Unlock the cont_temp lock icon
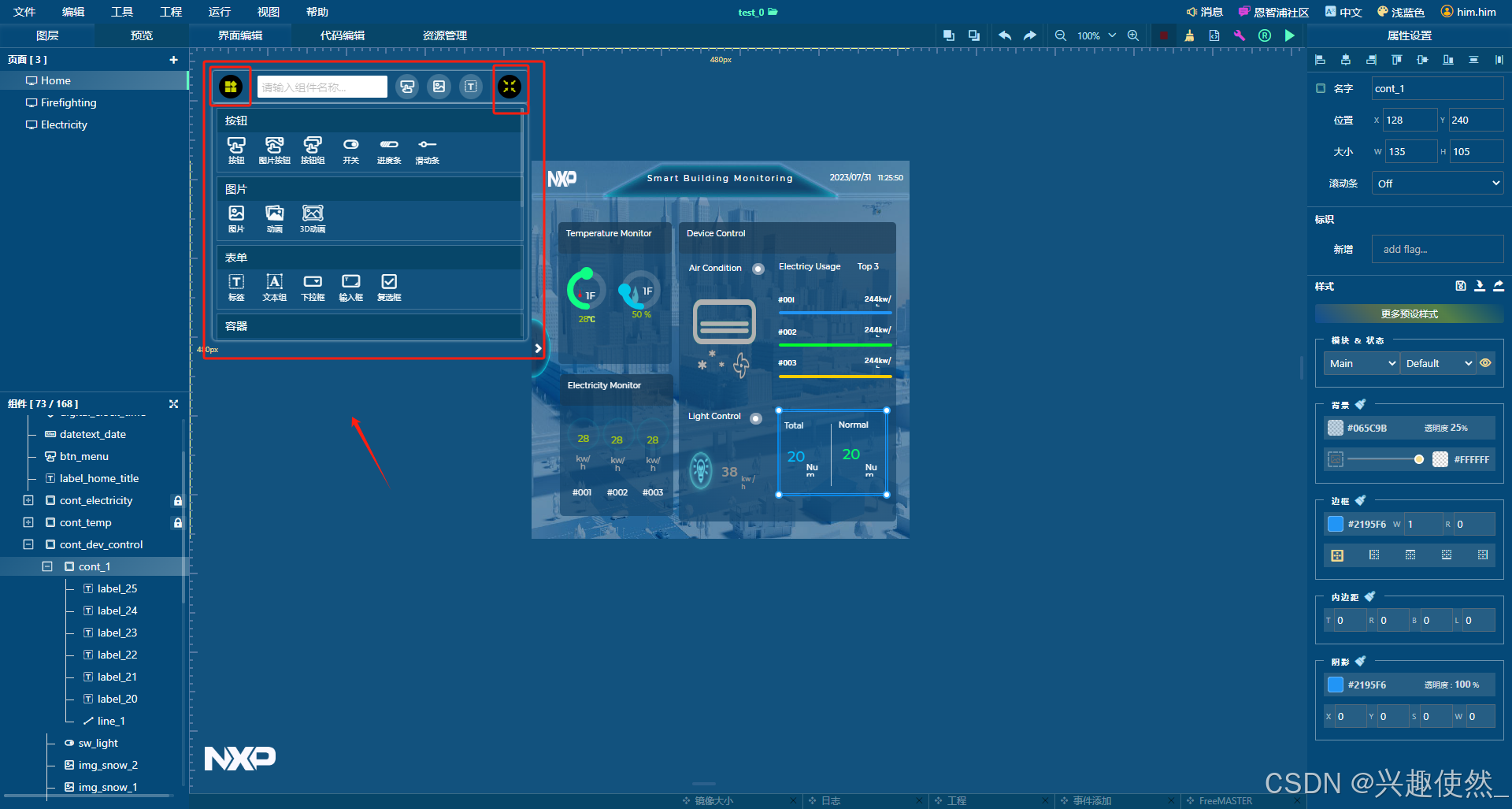Viewport: 1512px width, 809px height. 178,523
